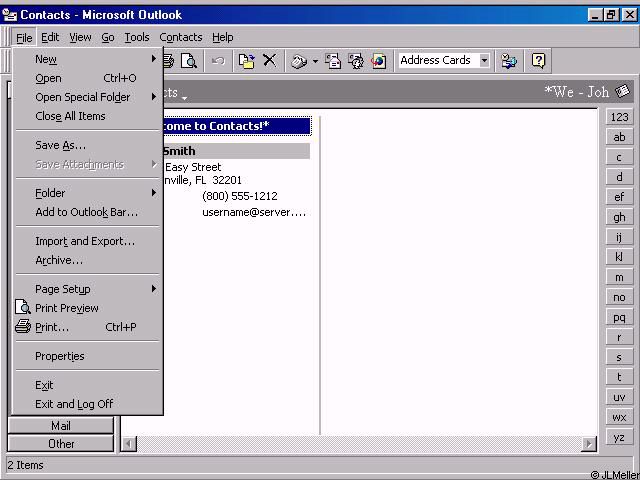Open the Help menu
The width and height of the screenshot is (640, 480).
[222, 38]
